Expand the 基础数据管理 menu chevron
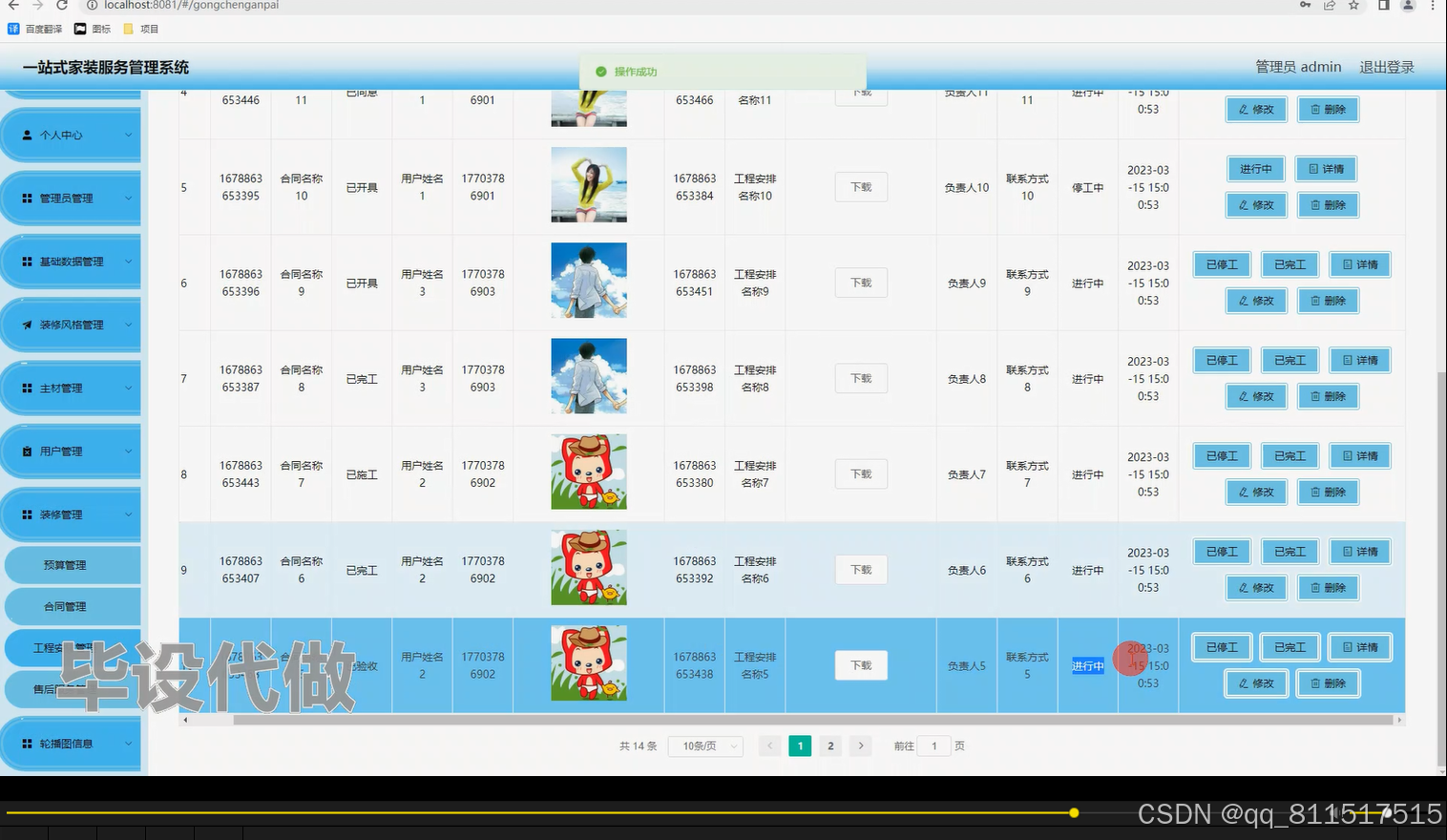This screenshot has width=1447, height=840. point(129,262)
